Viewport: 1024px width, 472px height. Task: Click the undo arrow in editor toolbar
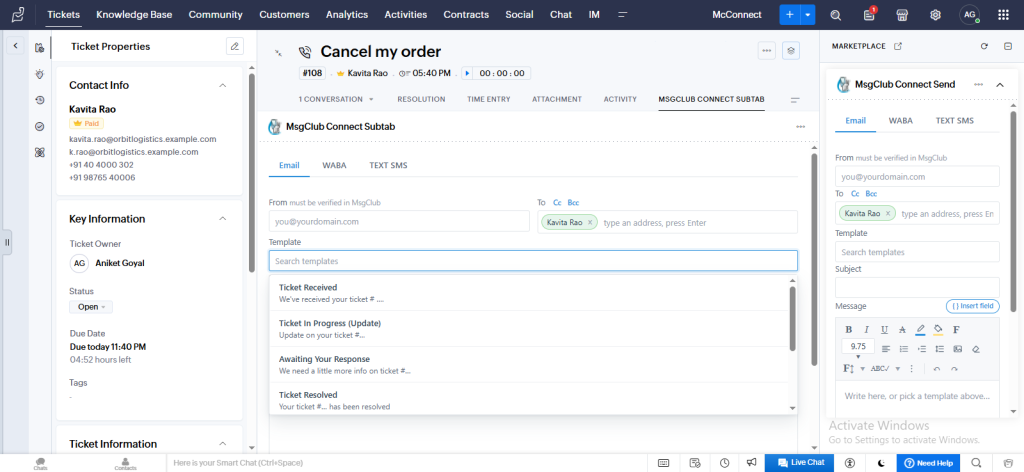936,369
